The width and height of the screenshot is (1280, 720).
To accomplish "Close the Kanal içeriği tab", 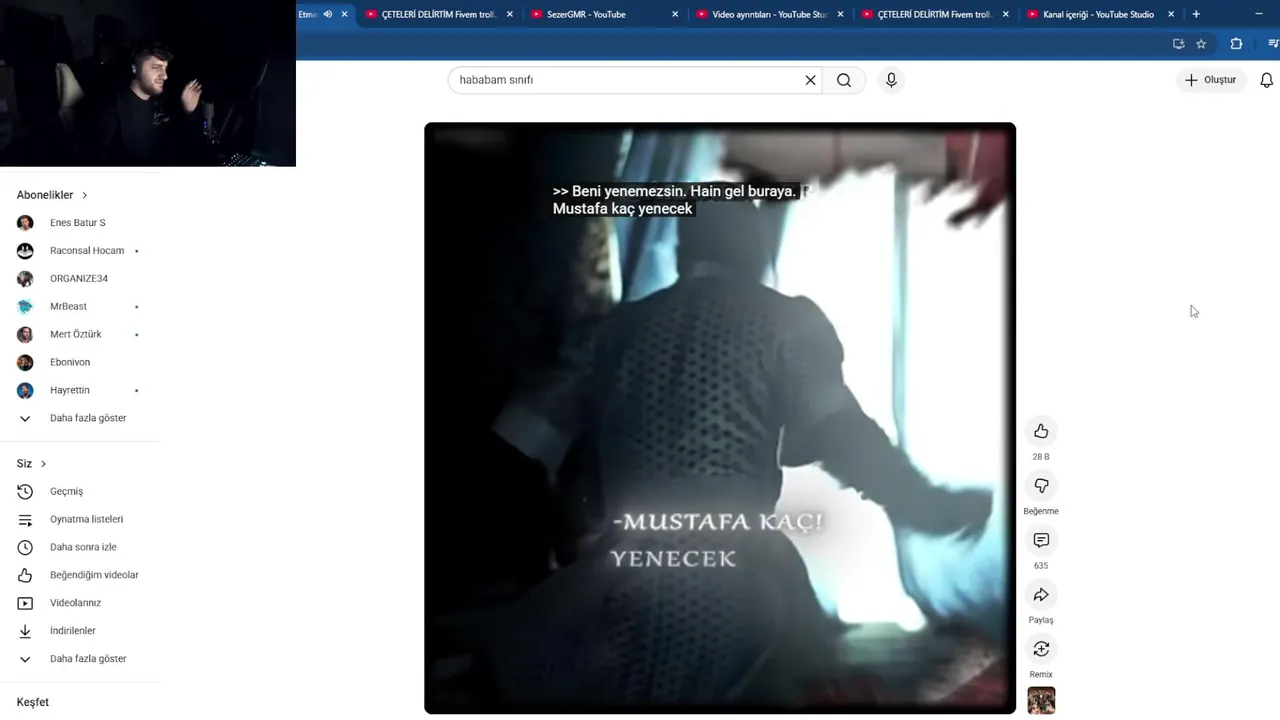I will pyautogui.click(x=1171, y=14).
